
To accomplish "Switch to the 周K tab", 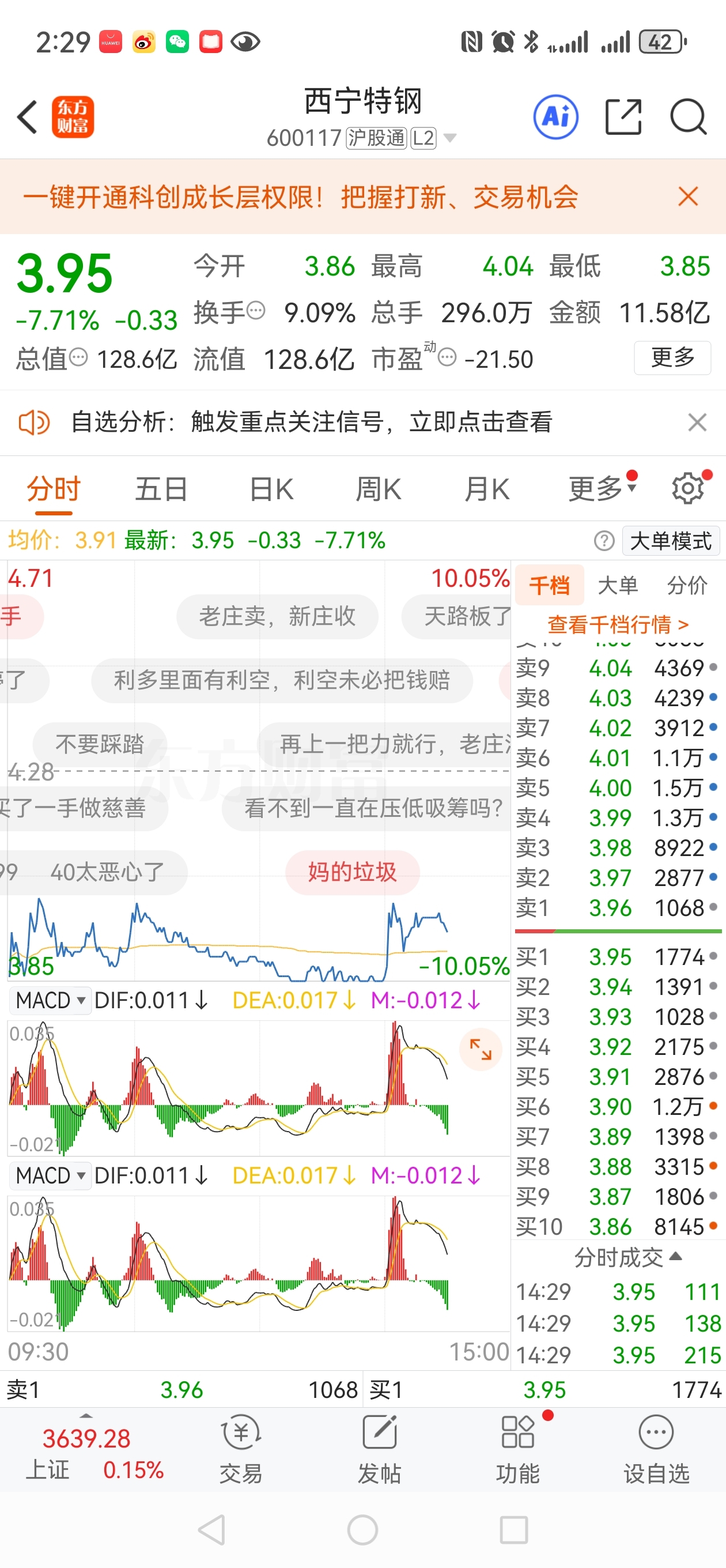I will pos(379,488).
